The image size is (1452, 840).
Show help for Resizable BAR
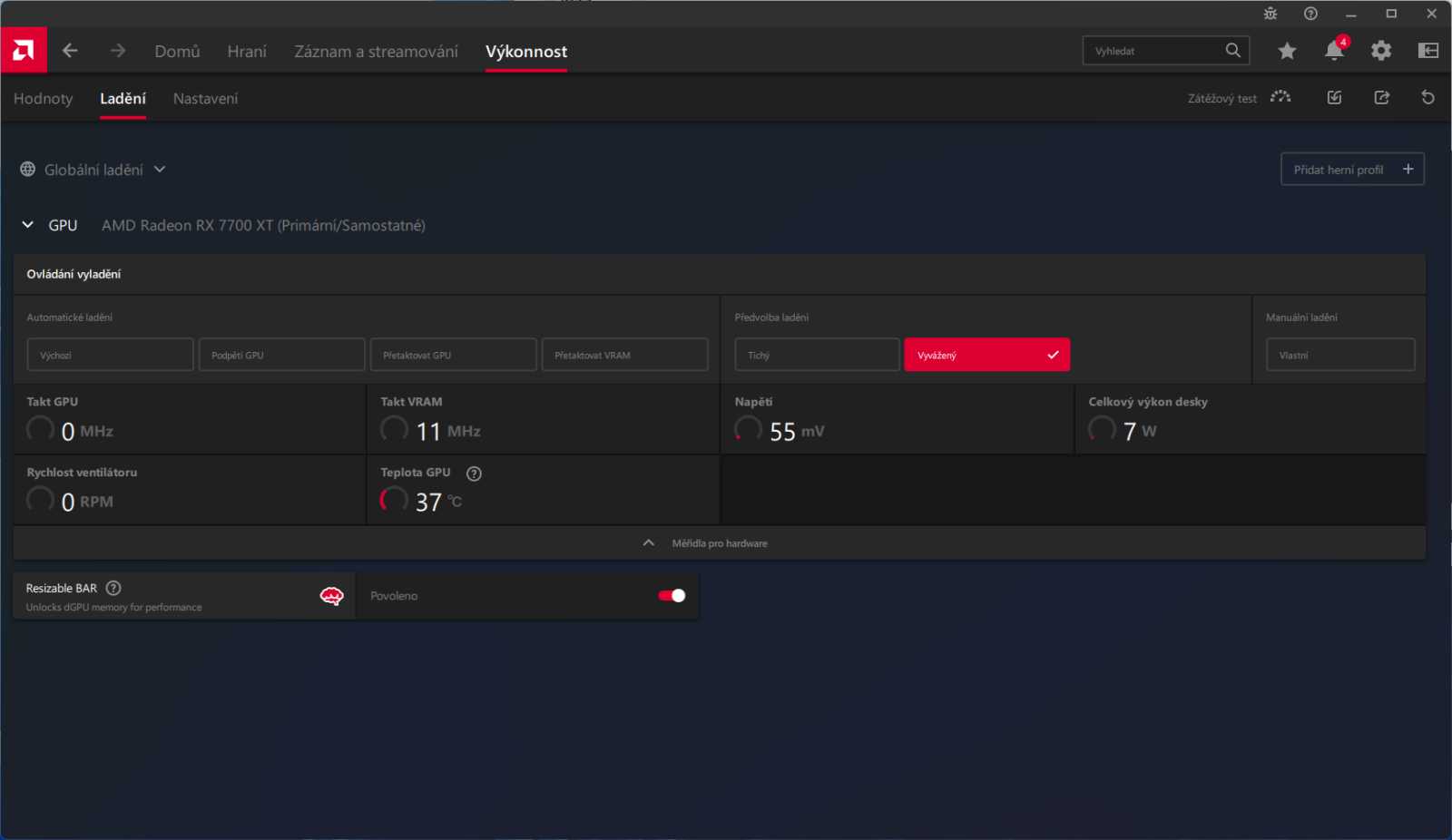click(113, 588)
